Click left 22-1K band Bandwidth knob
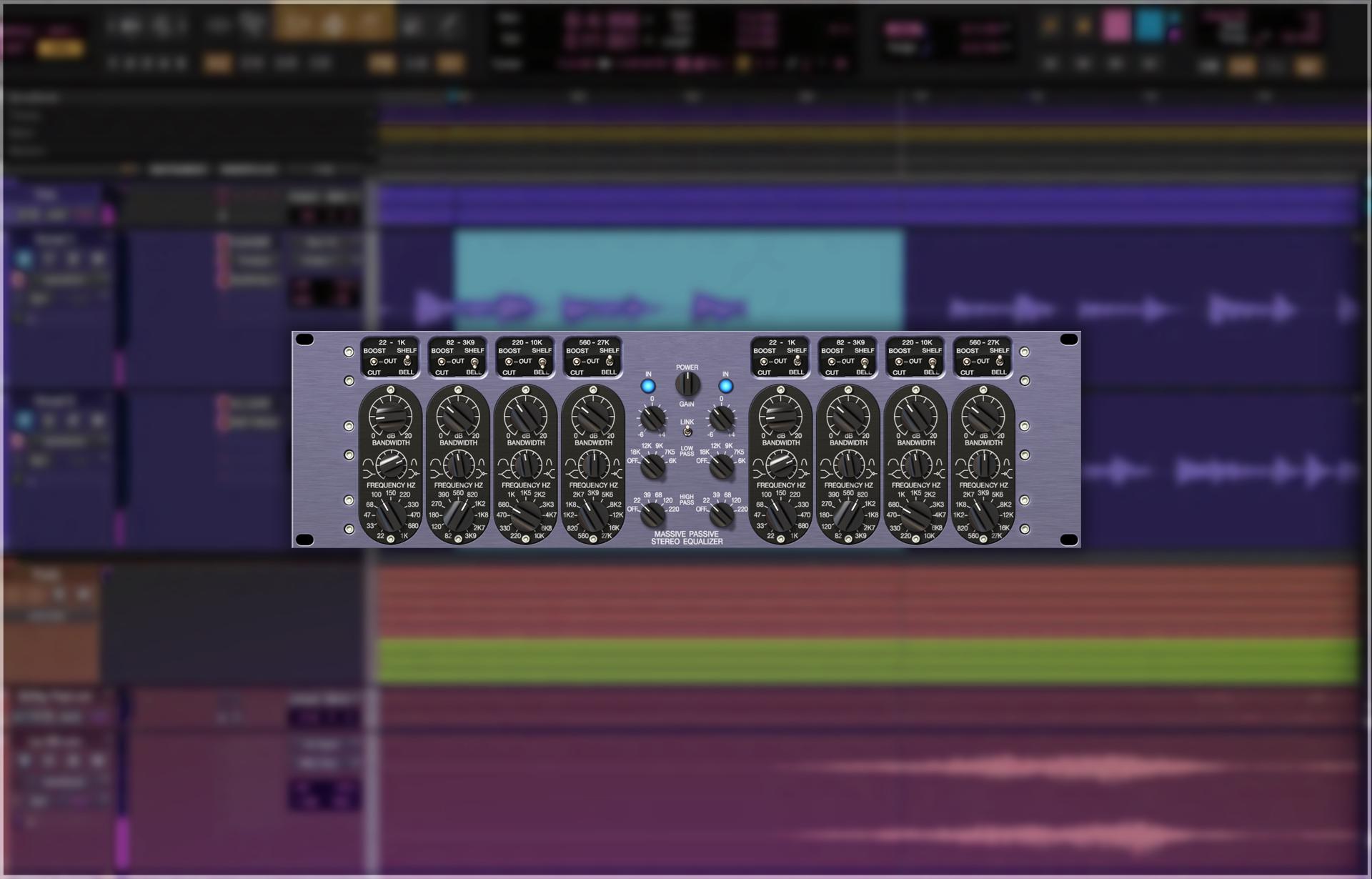Image resolution: width=1372 pixels, height=879 pixels. [390, 465]
